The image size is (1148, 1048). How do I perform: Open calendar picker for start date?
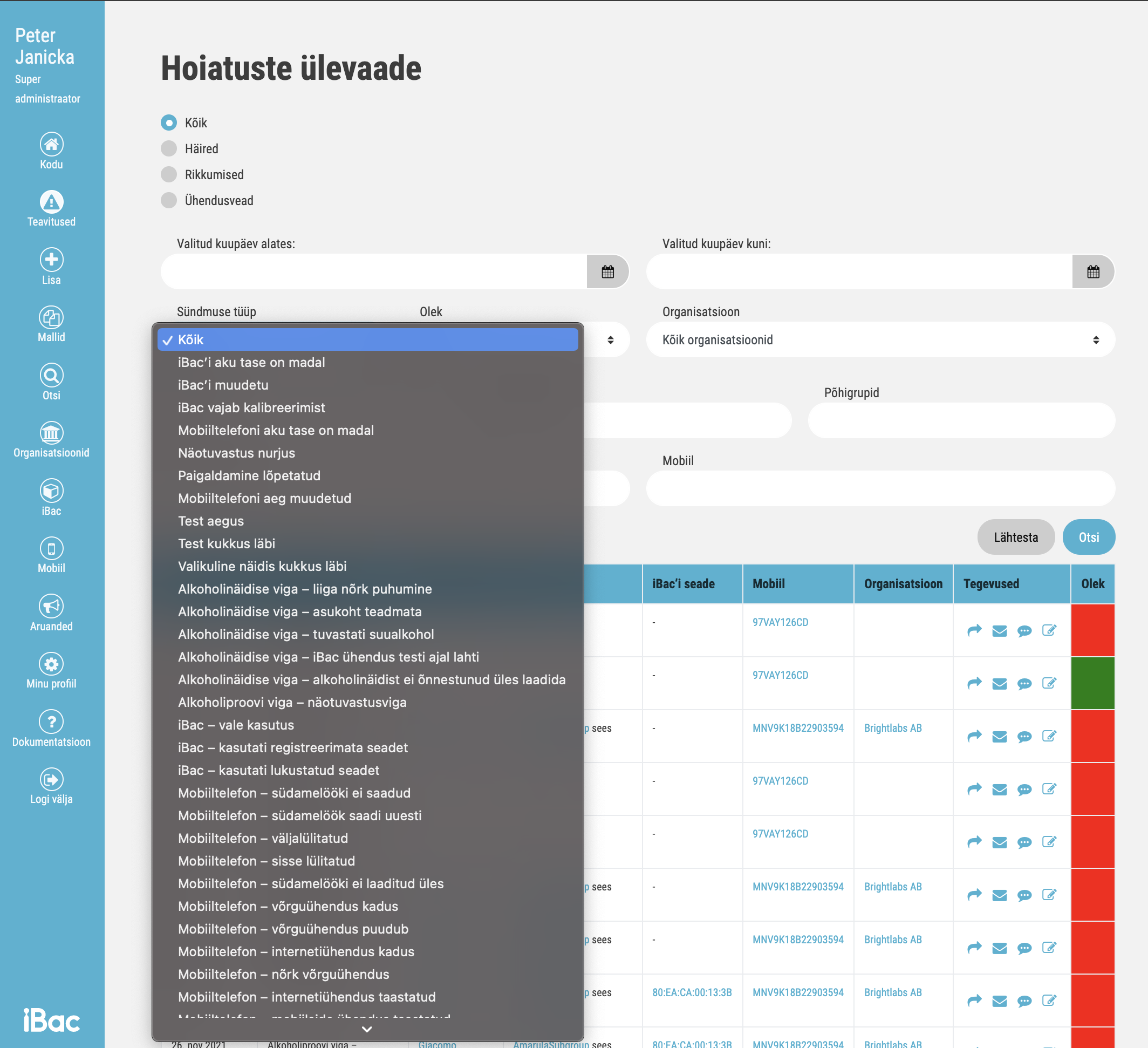607,271
